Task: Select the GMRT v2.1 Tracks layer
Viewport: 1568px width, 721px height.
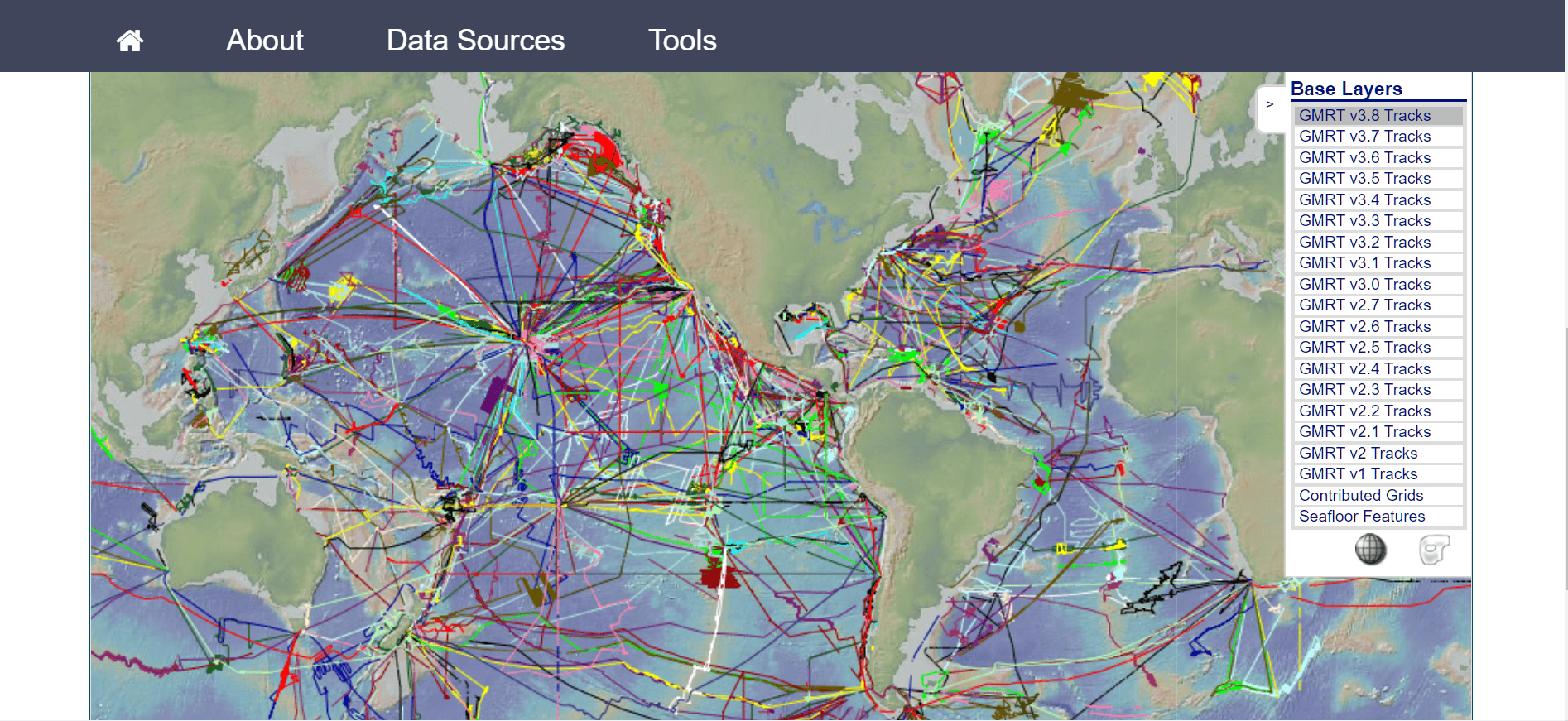Action: 1364,432
